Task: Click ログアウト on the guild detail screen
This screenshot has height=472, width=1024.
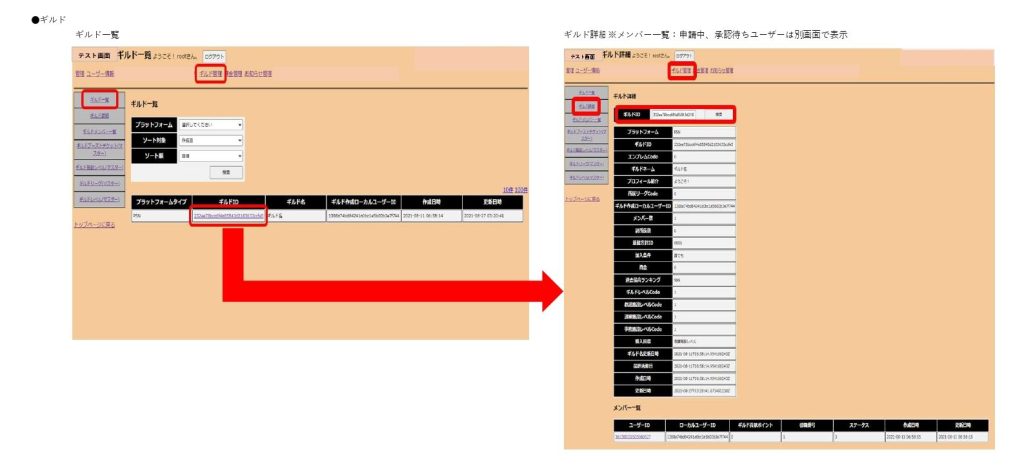Action: pyautogui.click(x=685, y=56)
